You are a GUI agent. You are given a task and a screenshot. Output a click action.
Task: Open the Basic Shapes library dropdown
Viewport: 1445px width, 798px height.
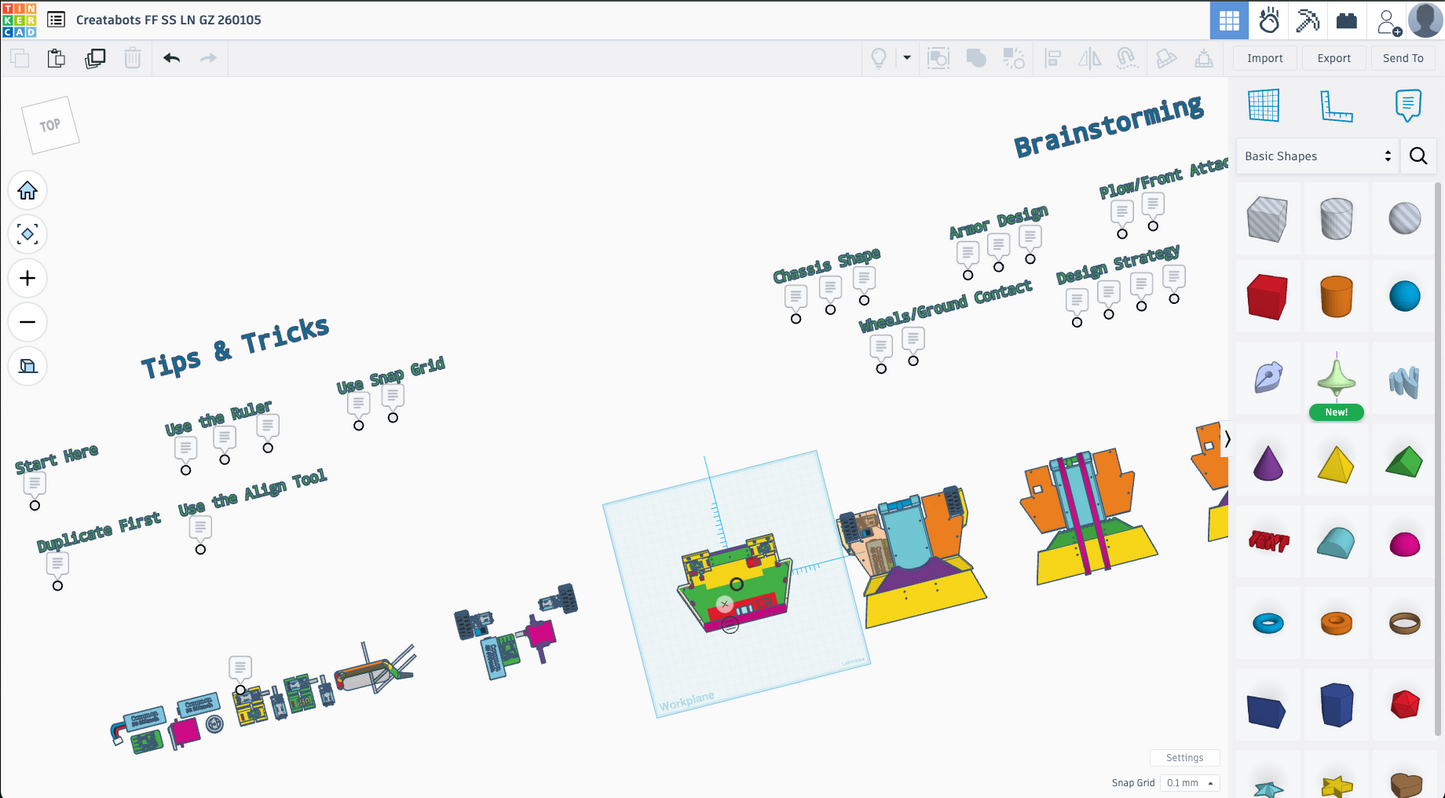(1317, 156)
